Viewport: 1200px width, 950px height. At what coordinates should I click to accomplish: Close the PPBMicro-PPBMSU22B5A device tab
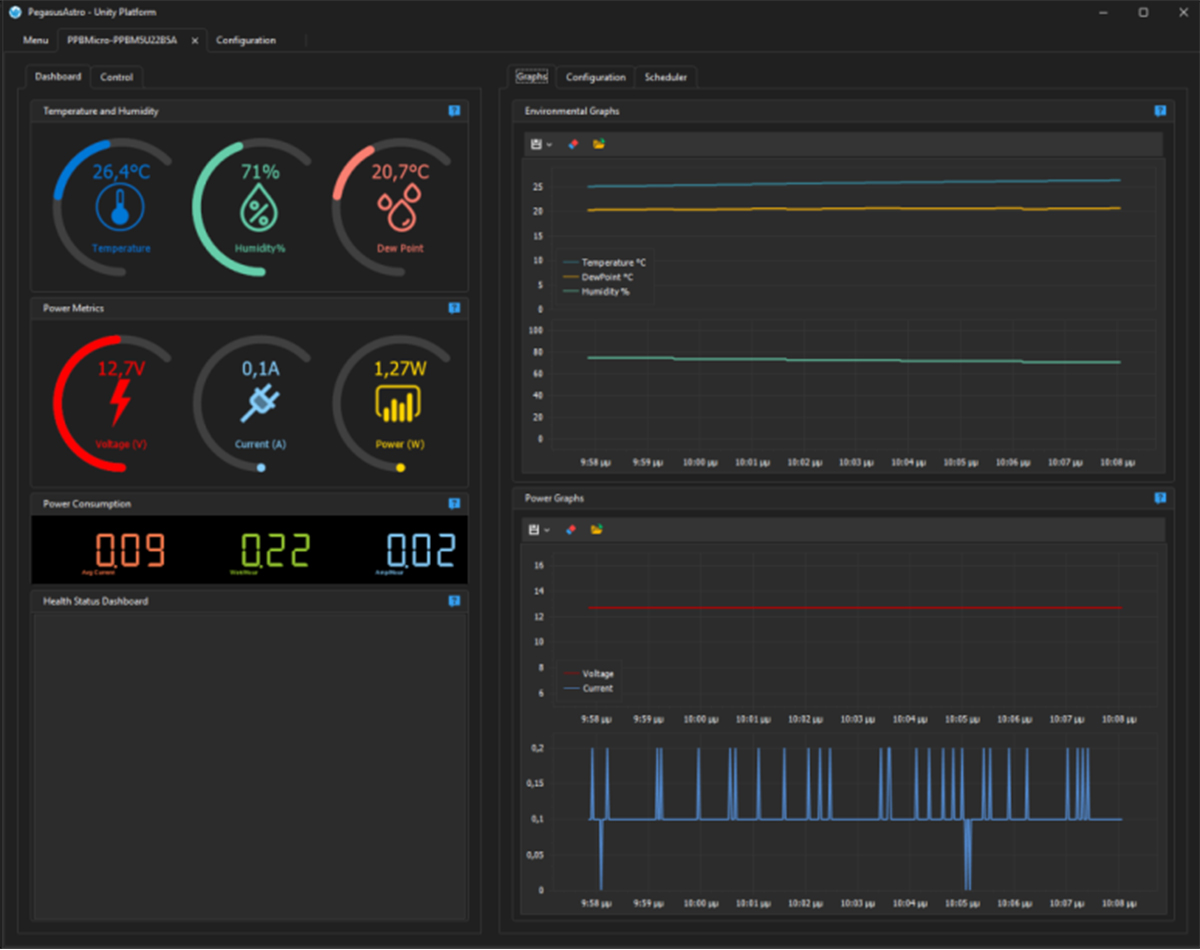click(x=195, y=41)
